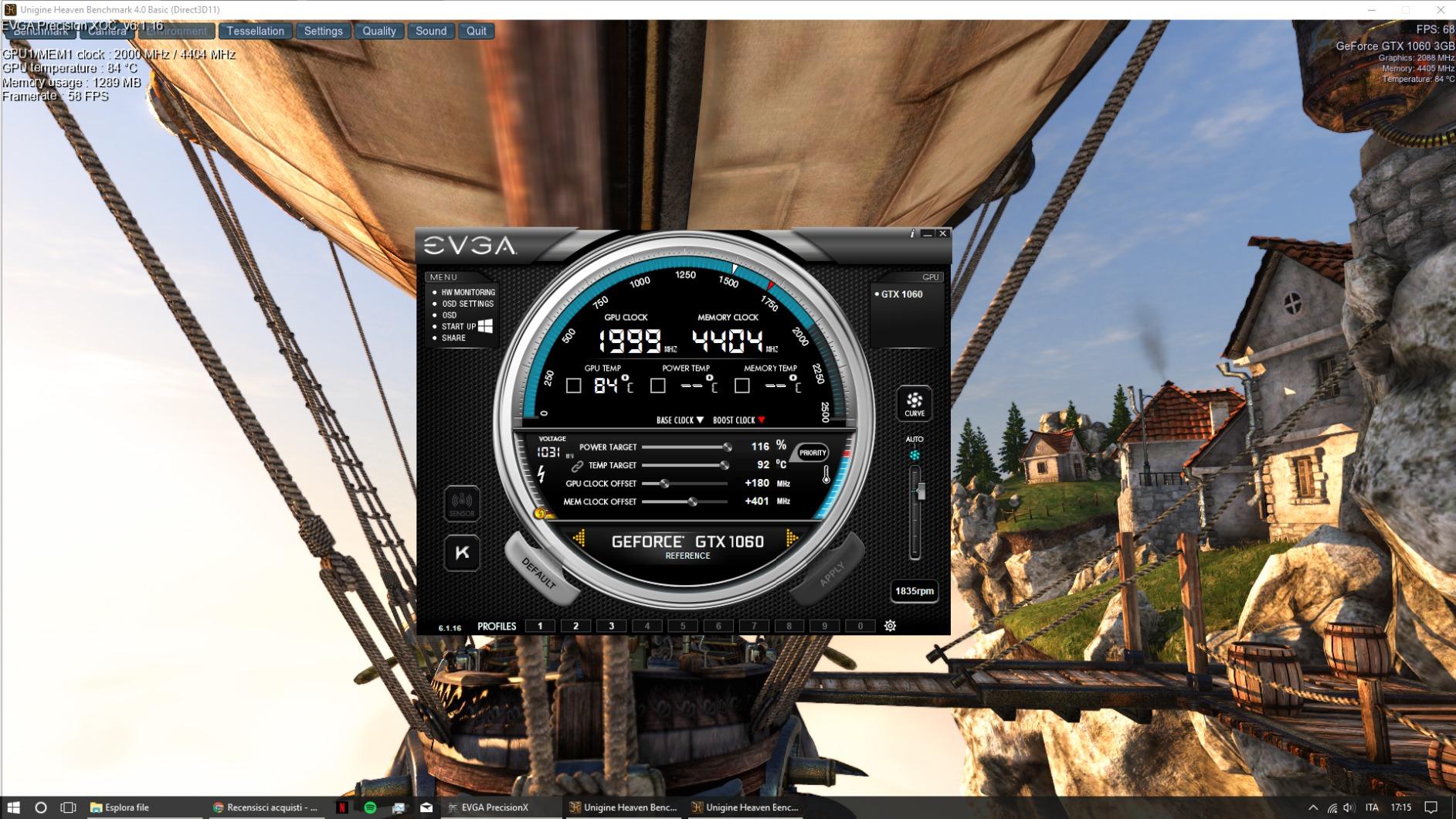
Task: Open HW Monitoring from EVGA menu
Action: (x=468, y=293)
